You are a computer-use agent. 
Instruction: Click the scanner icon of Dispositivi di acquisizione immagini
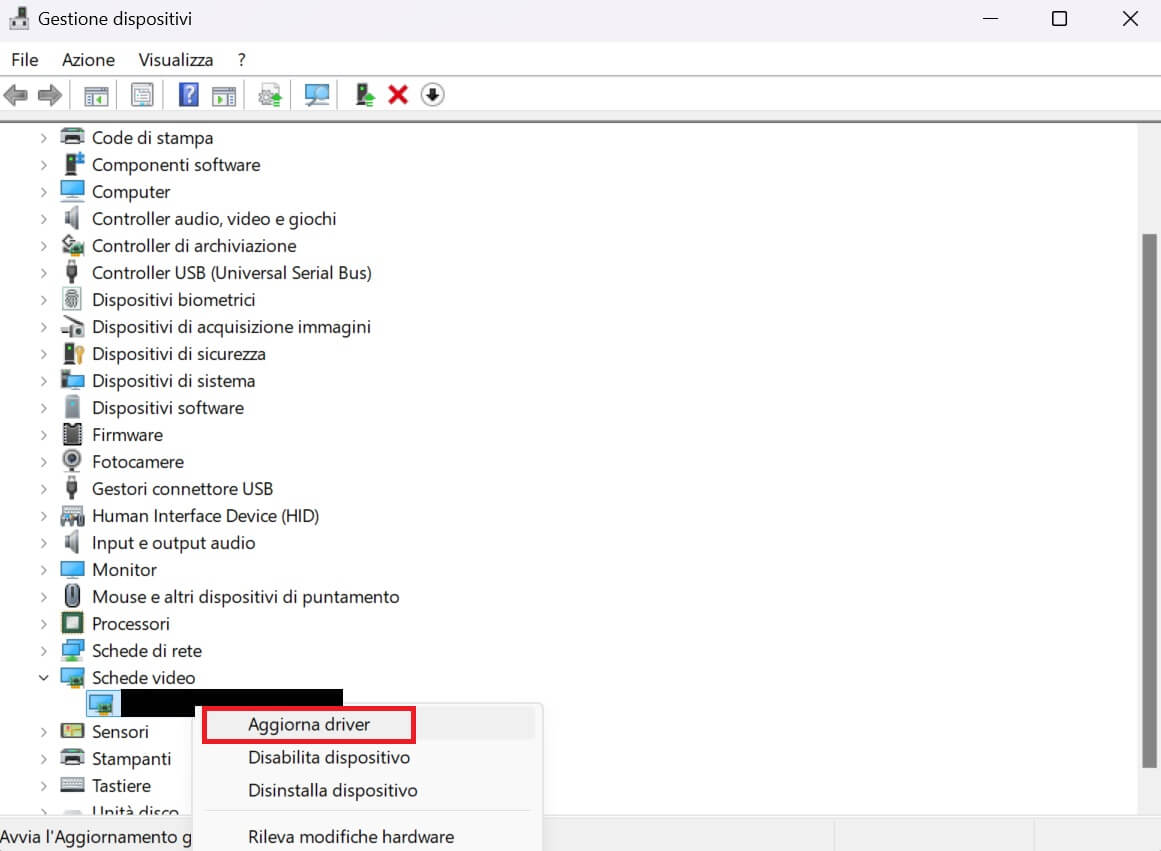[x=72, y=326]
